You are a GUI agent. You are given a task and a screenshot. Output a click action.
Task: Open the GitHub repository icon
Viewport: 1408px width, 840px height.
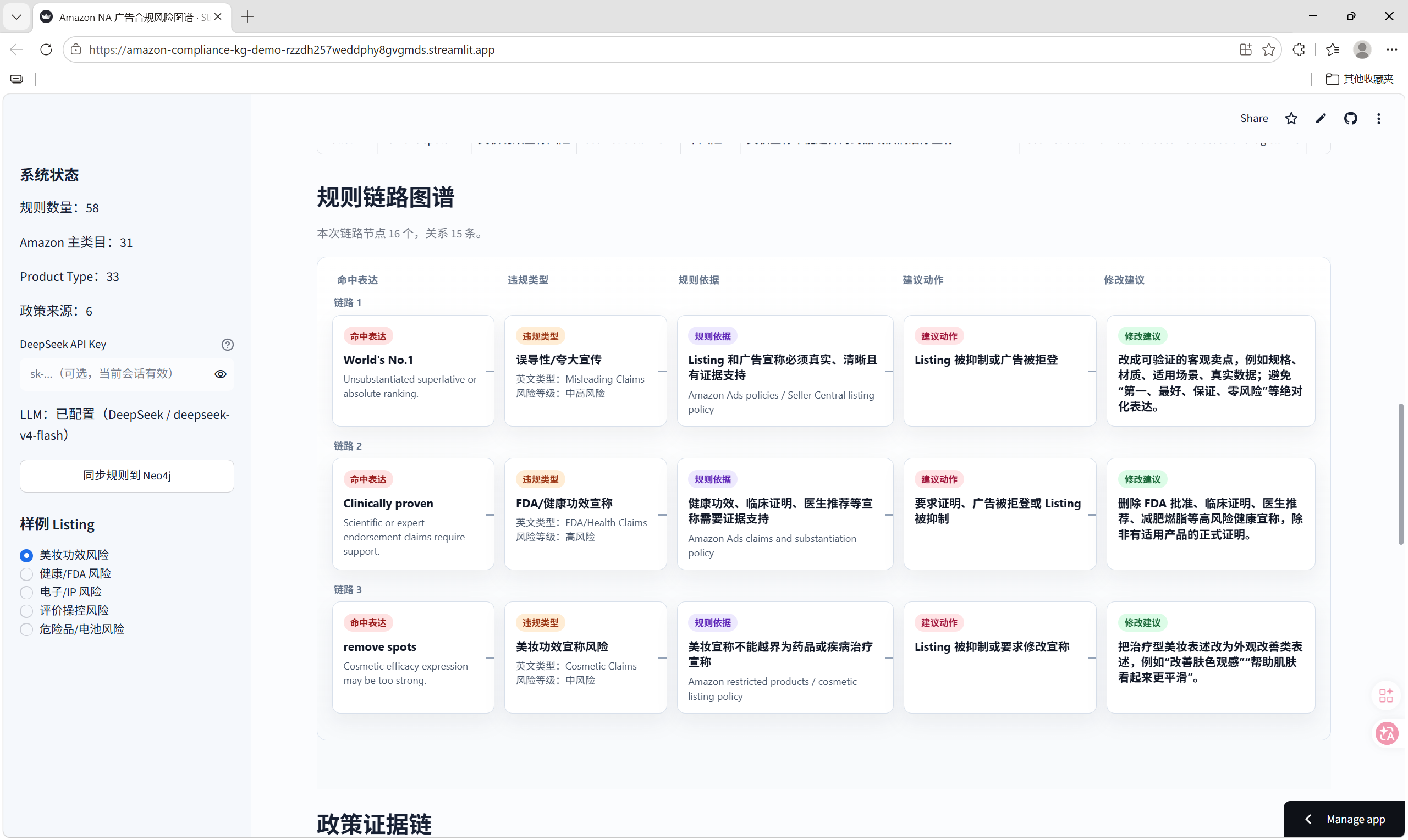click(x=1351, y=118)
